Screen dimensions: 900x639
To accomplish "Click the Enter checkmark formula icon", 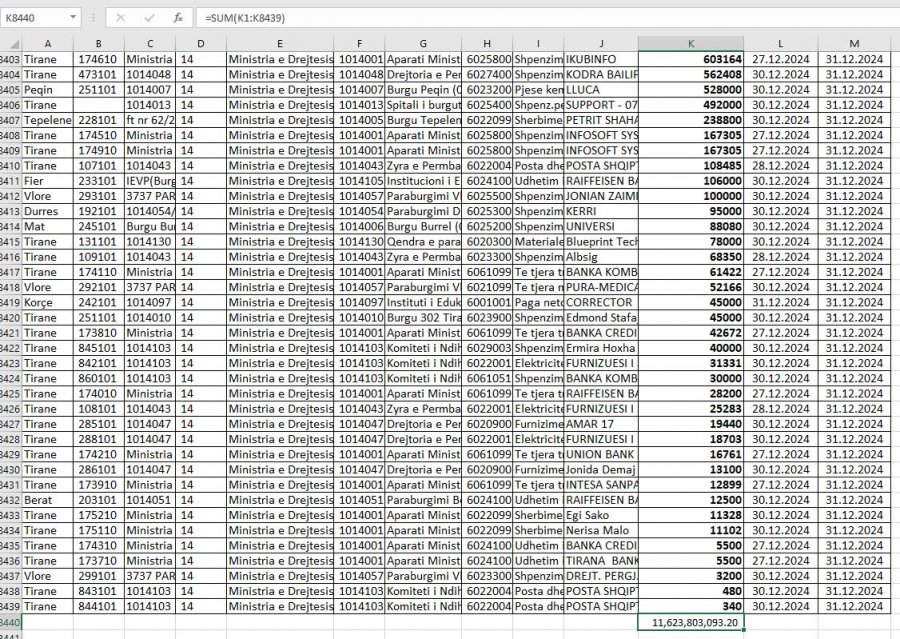I will tap(148, 18).
